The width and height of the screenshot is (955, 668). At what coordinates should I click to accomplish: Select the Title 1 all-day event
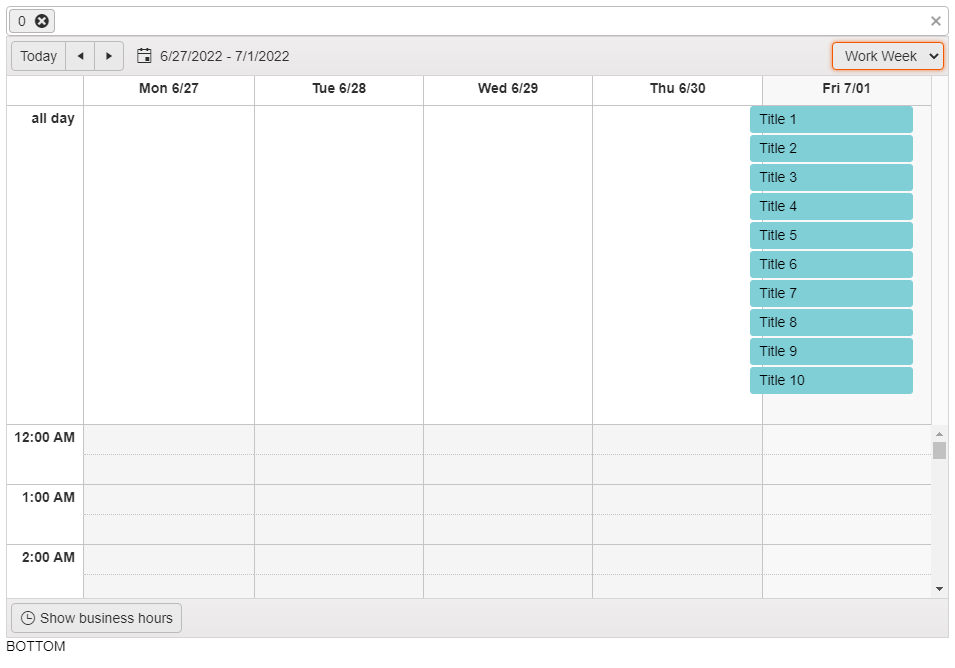(x=831, y=119)
